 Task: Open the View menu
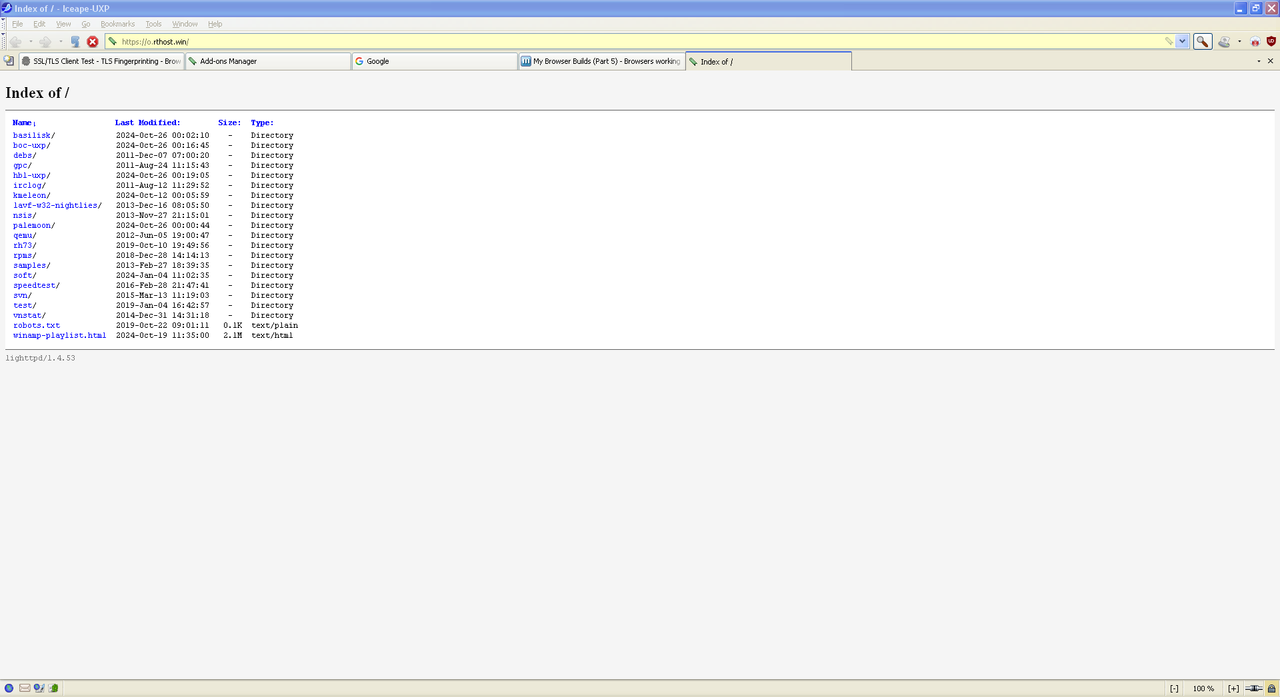[x=63, y=24]
